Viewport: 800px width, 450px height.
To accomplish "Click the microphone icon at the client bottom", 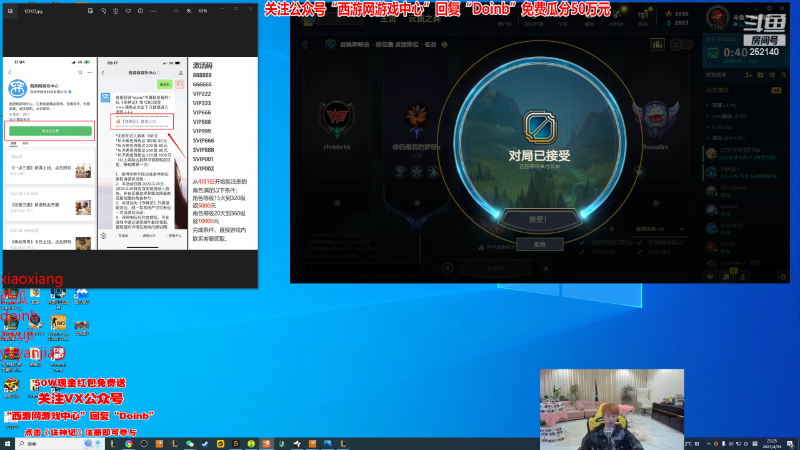I will tap(743, 277).
